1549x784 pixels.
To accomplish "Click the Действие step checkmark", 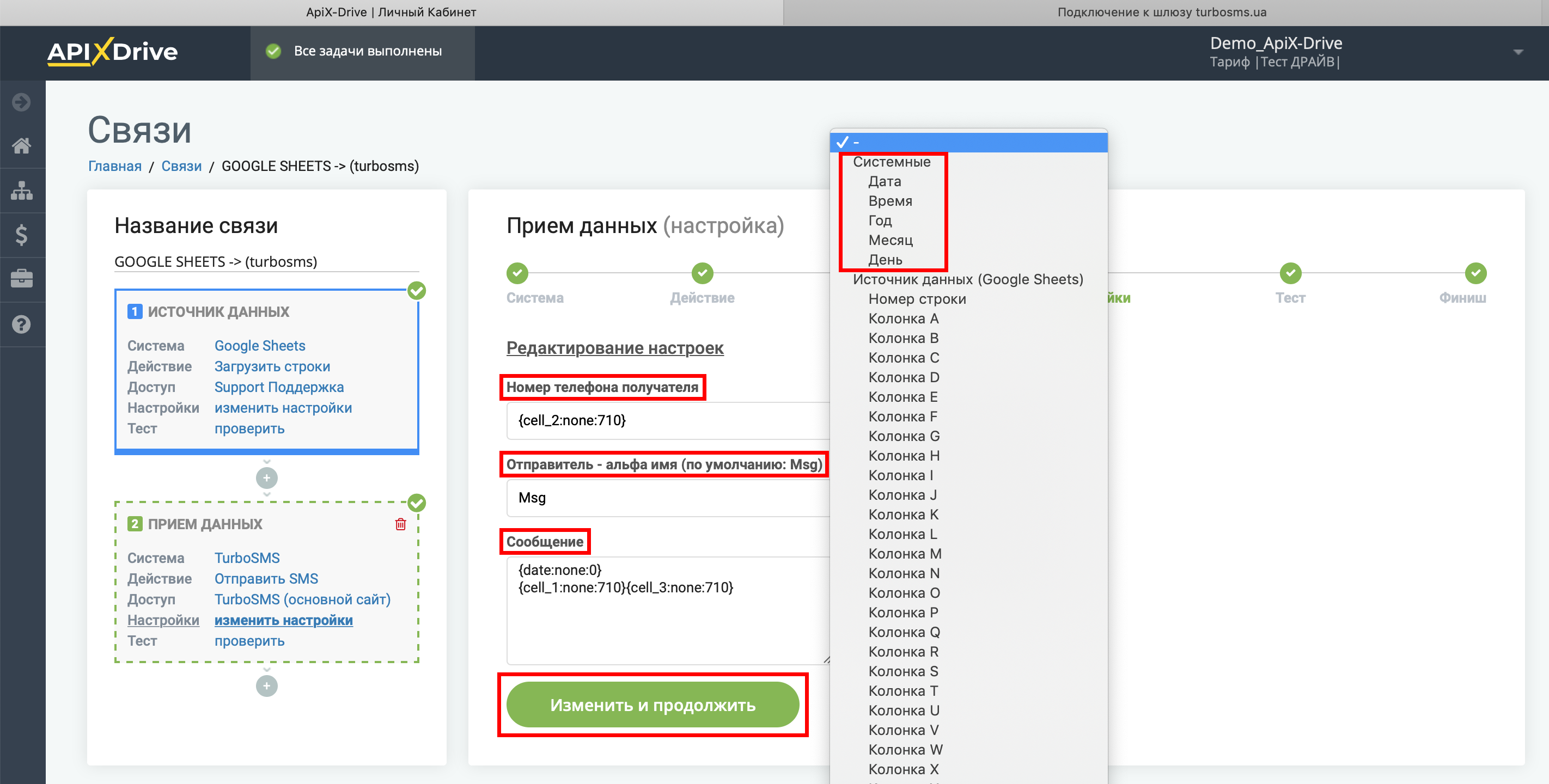I will [703, 273].
